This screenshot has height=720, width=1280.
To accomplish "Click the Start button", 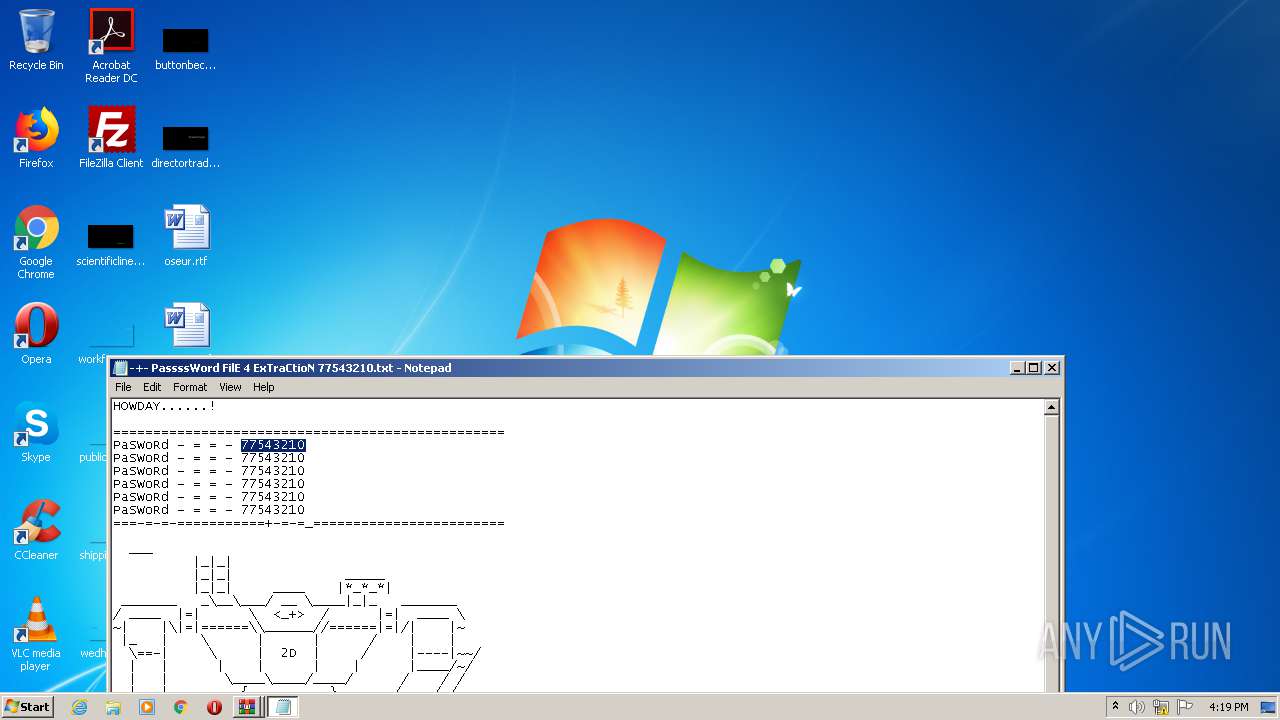I will coord(28,707).
